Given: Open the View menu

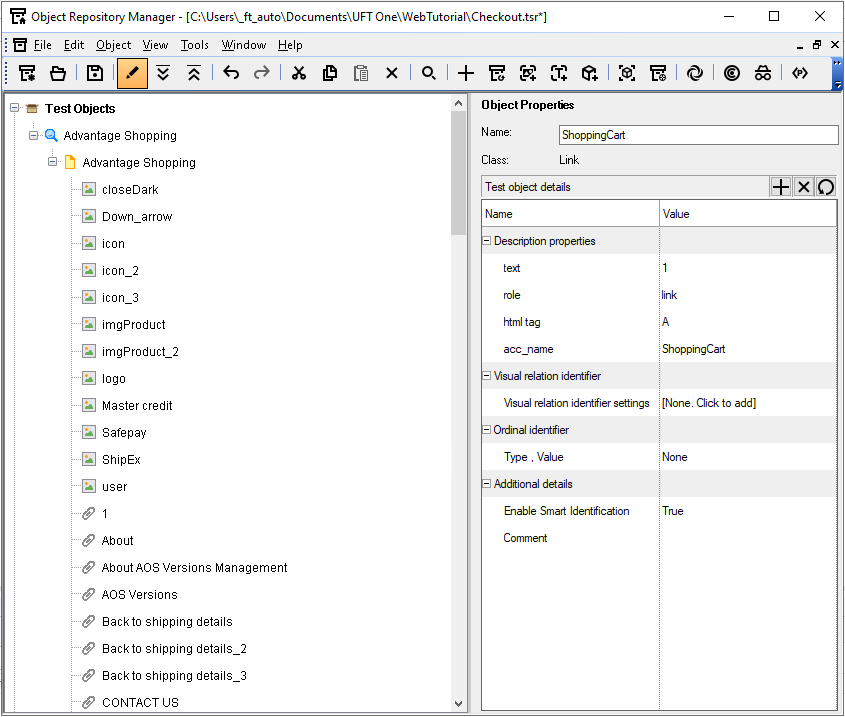Looking at the screenshot, I should [x=155, y=45].
